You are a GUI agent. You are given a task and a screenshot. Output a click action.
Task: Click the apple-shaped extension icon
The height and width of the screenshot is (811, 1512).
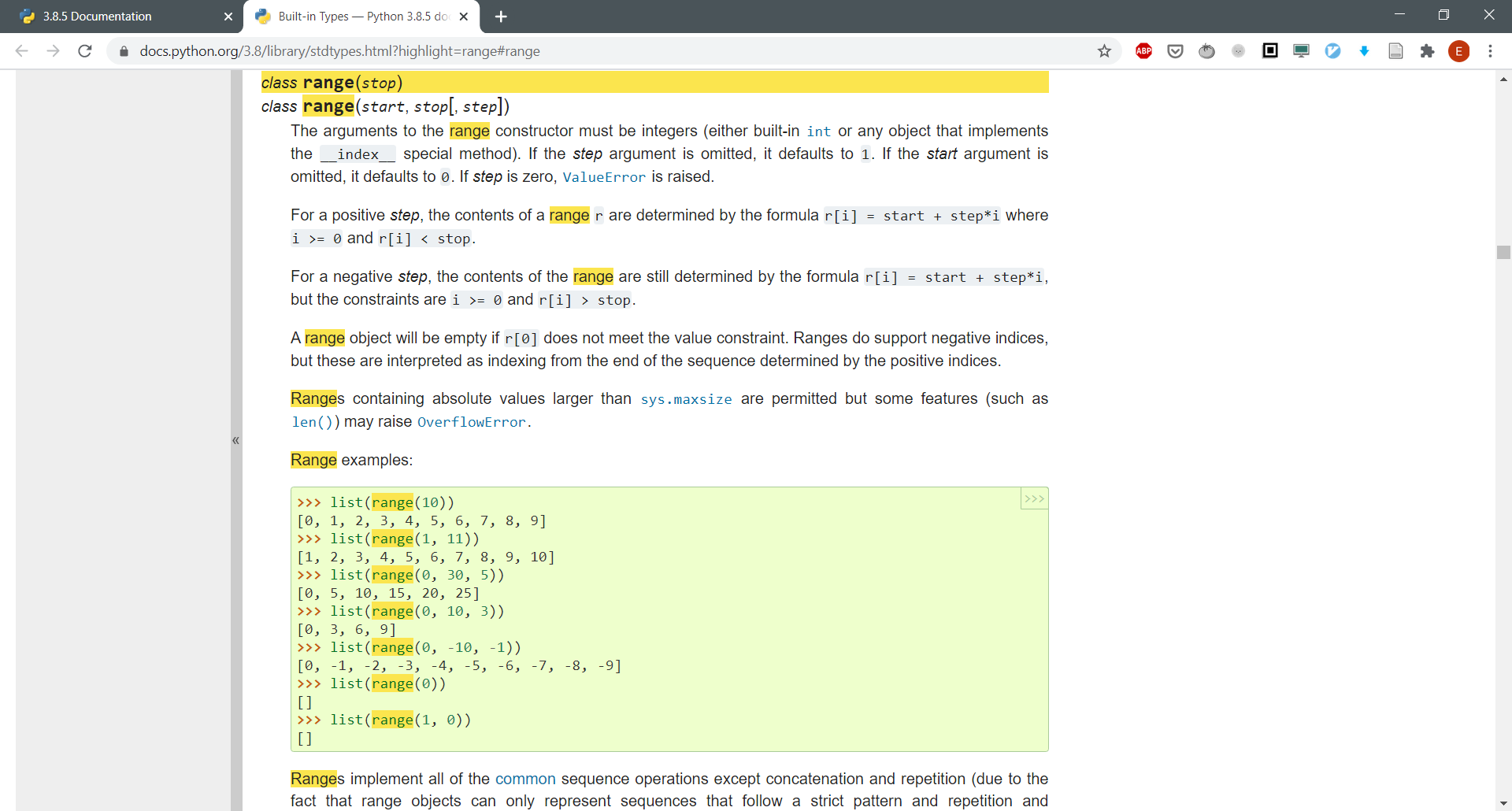(x=1206, y=51)
